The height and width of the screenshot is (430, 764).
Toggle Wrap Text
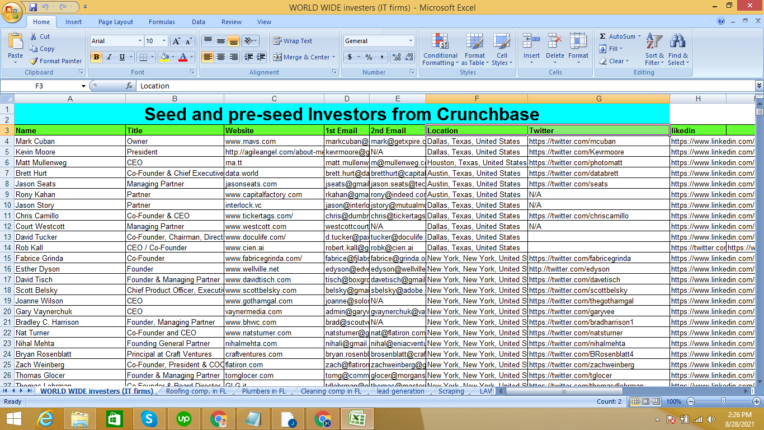tap(293, 41)
